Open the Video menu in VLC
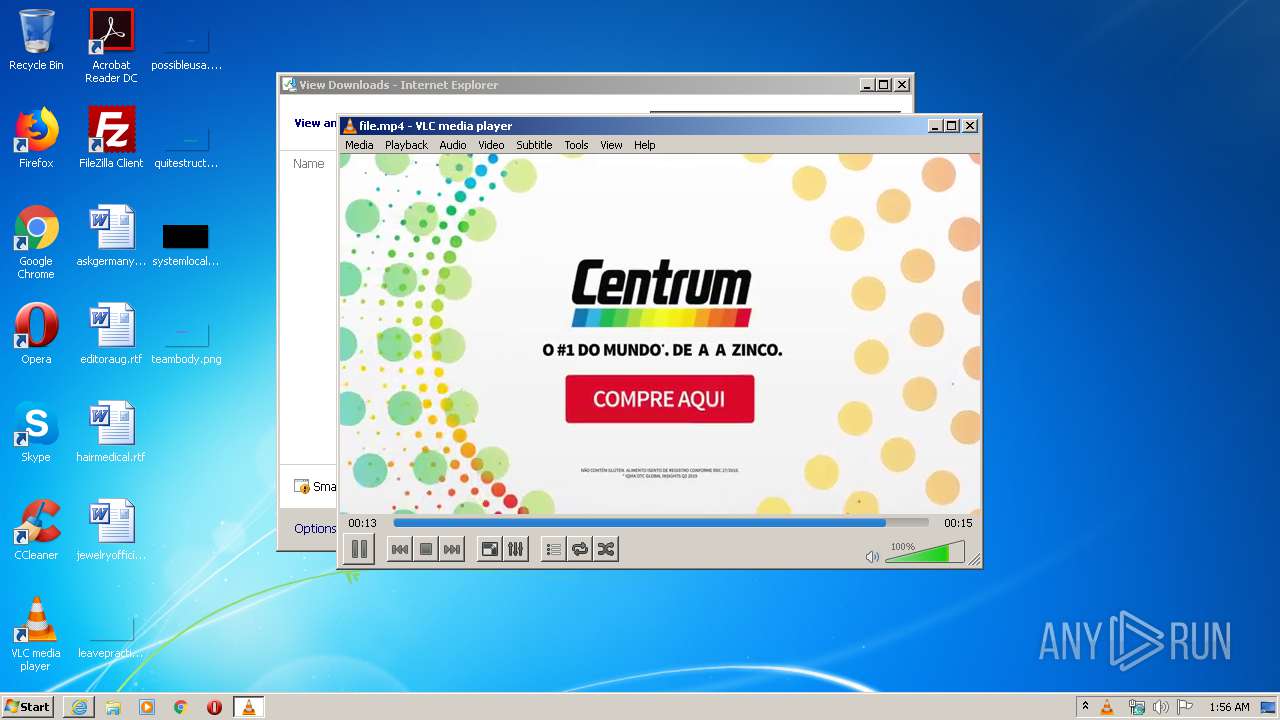Image resolution: width=1280 pixels, height=720 pixels. (491, 145)
